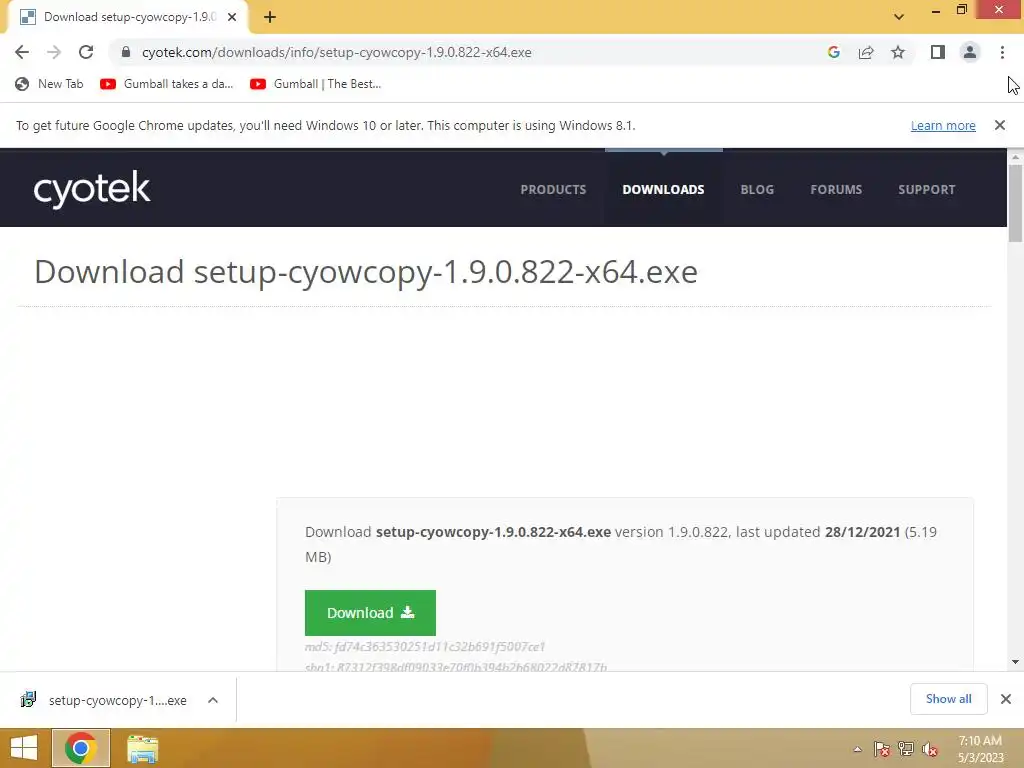Image resolution: width=1024 pixels, height=768 pixels.
Task: Open the Chrome profile avatar
Action: pyautogui.click(x=970, y=52)
